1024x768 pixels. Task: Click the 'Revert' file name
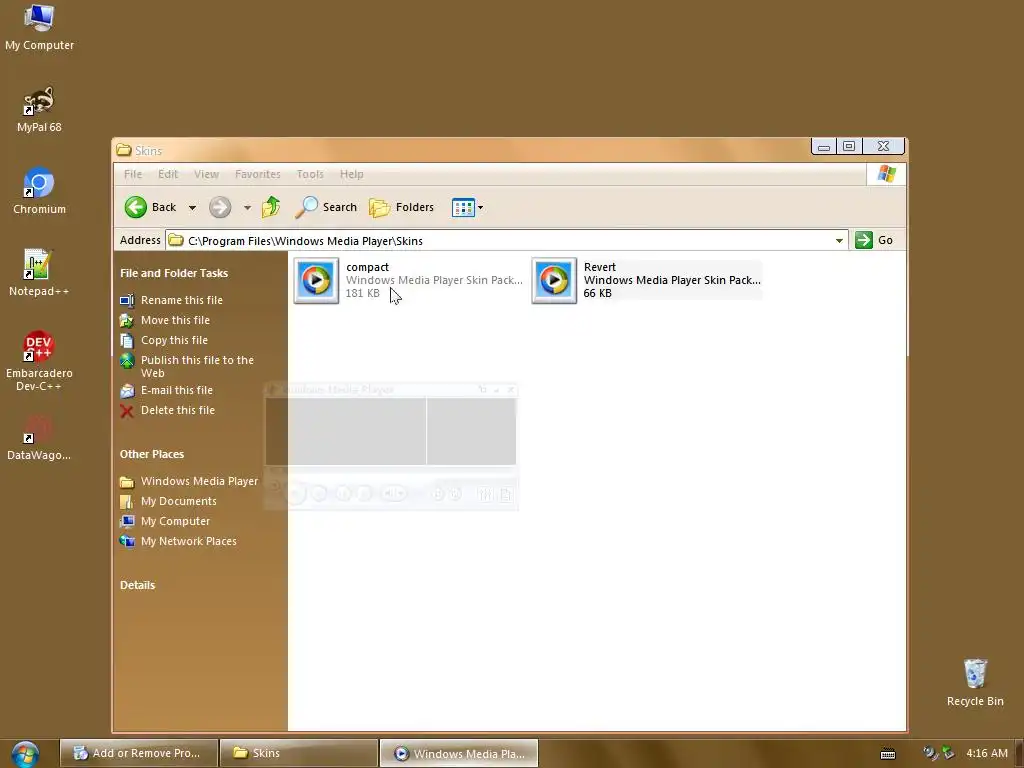point(600,267)
